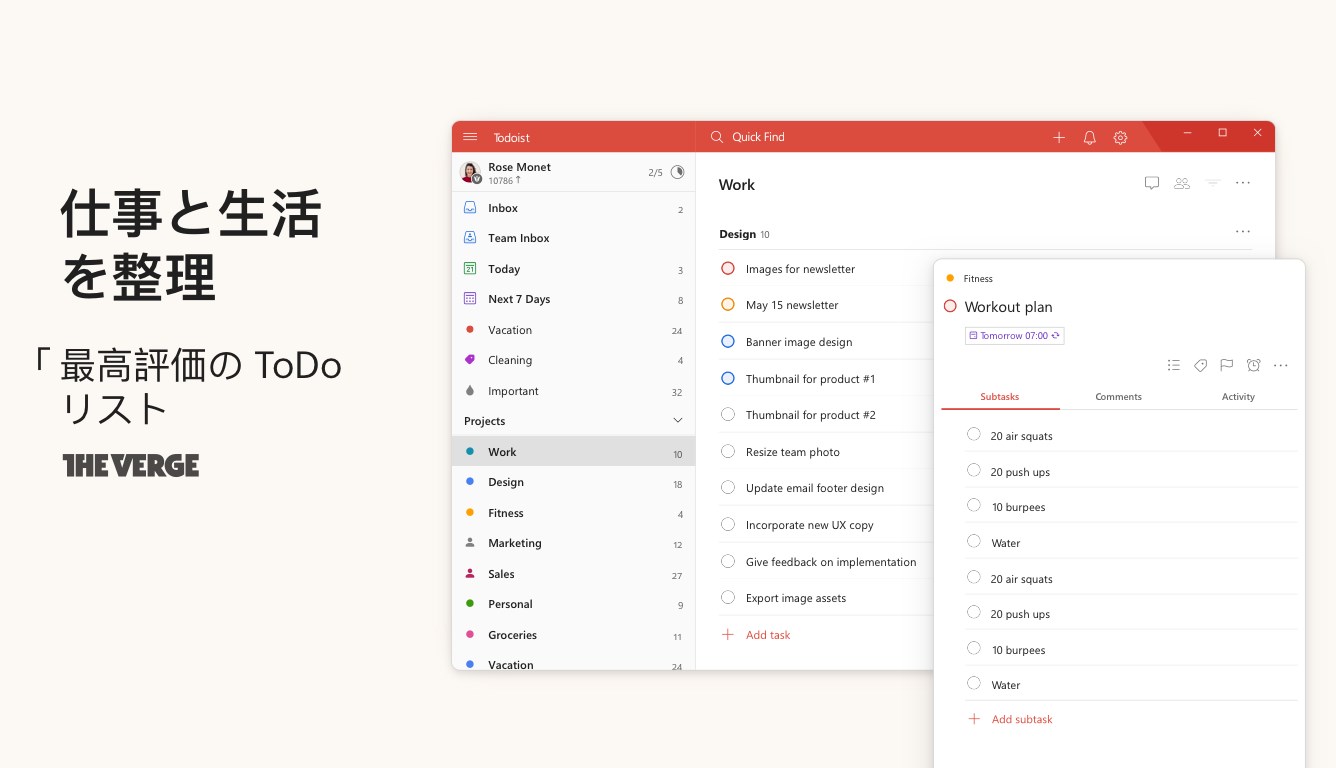This screenshot has height=768, width=1336.
Task: Complete task Update email footer design
Action: coord(728,487)
